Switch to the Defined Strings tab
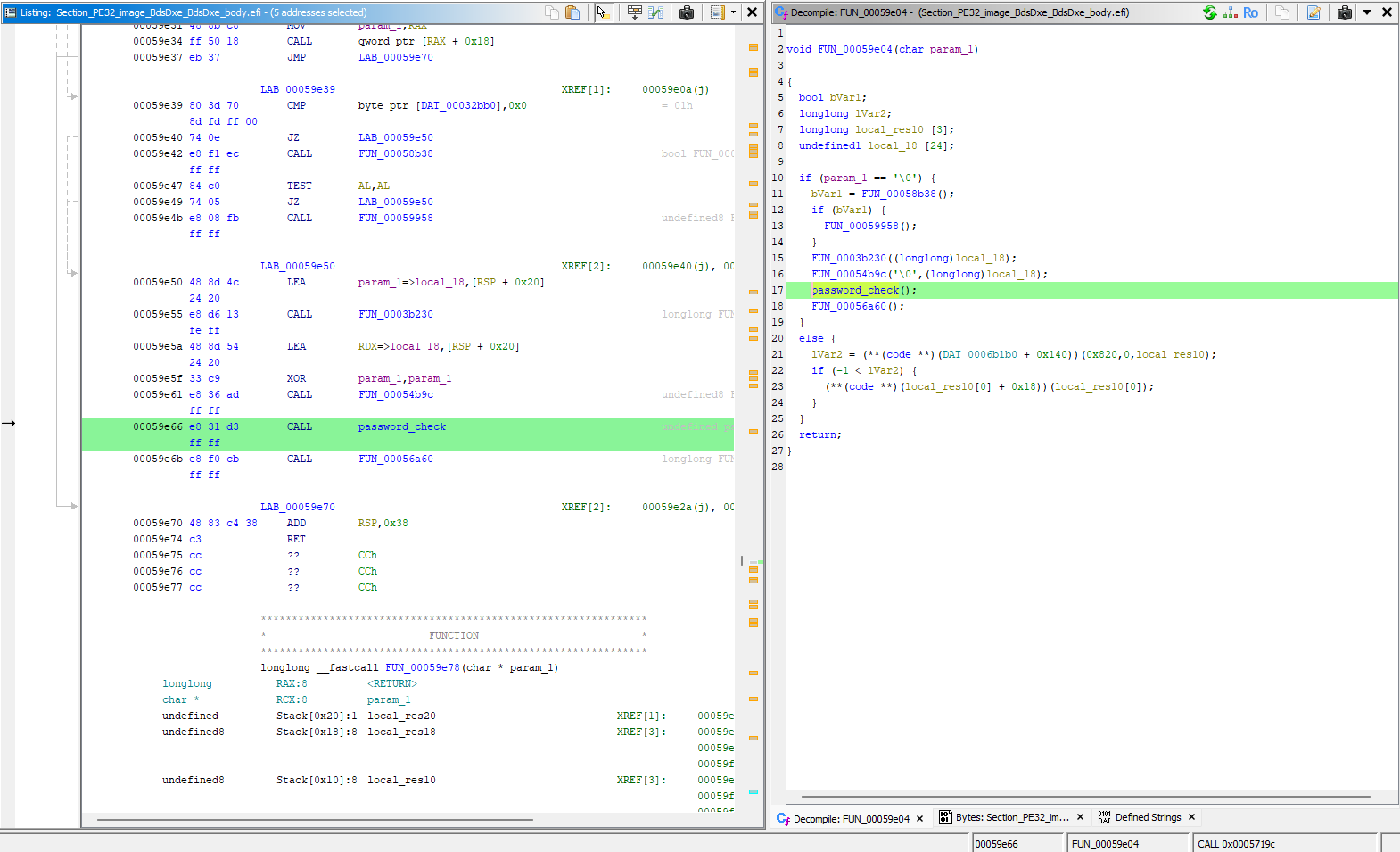Viewport: 1400px width, 852px height. coord(1148,817)
